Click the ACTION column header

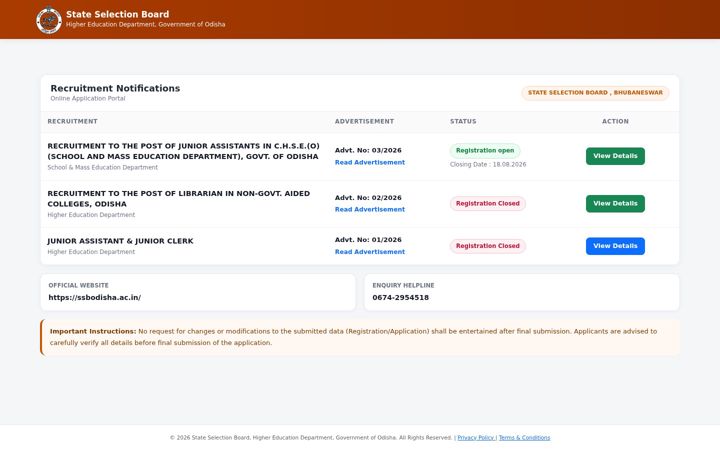click(615, 121)
